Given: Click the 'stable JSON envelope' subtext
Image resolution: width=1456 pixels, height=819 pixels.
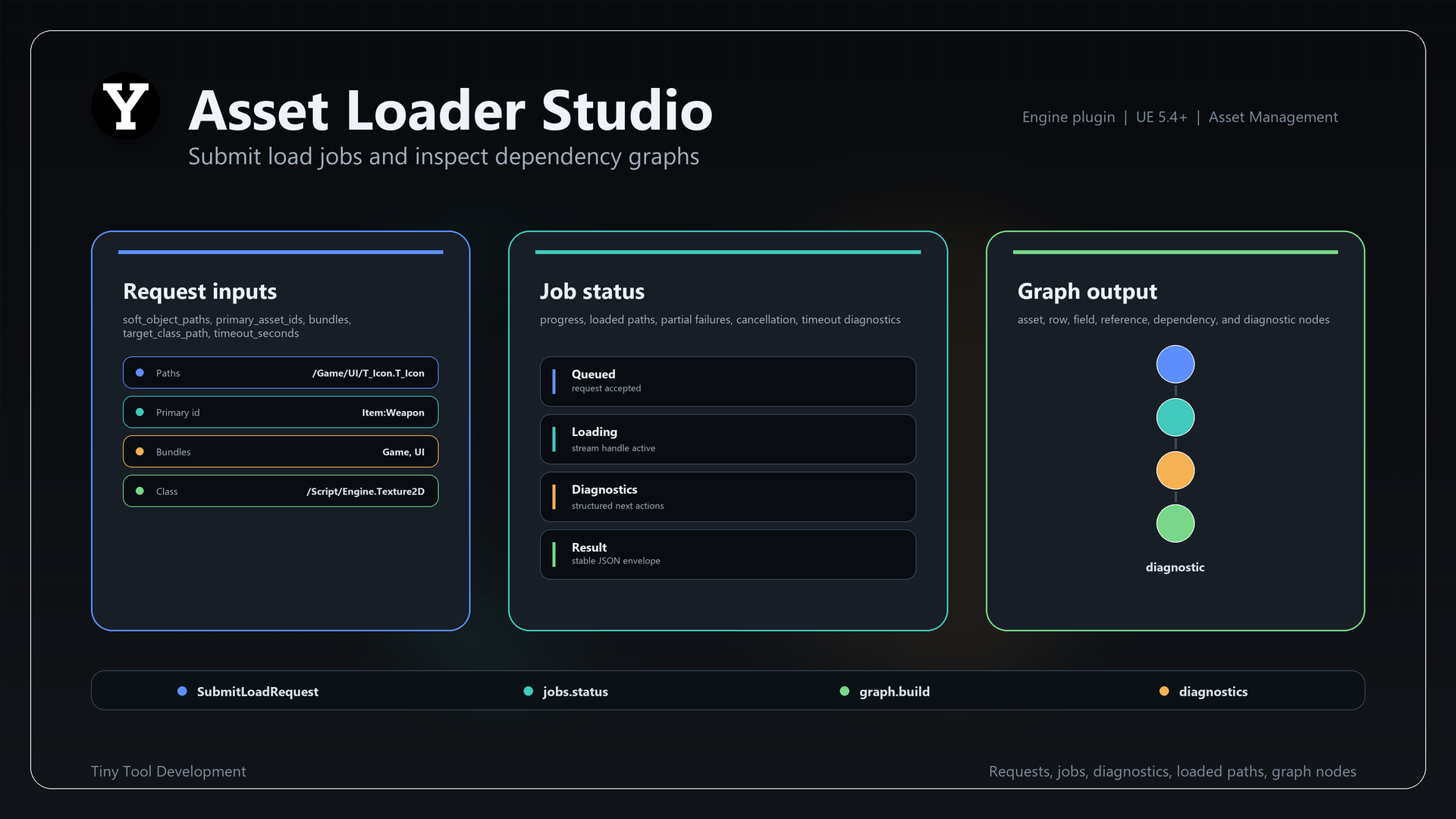Looking at the screenshot, I should (x=616, y=561).
